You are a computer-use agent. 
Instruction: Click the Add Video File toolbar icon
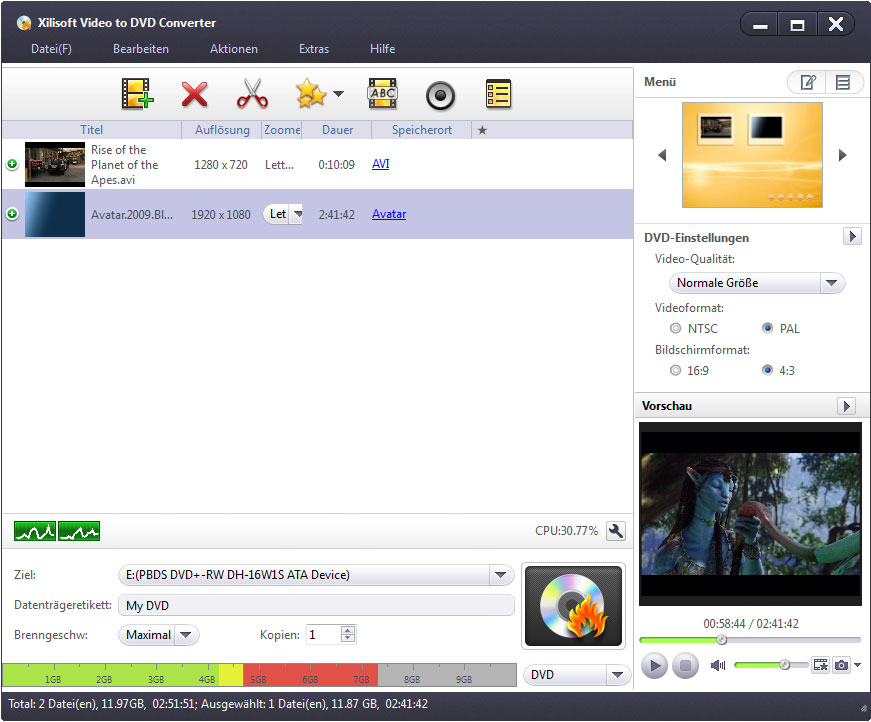point(137,94)
